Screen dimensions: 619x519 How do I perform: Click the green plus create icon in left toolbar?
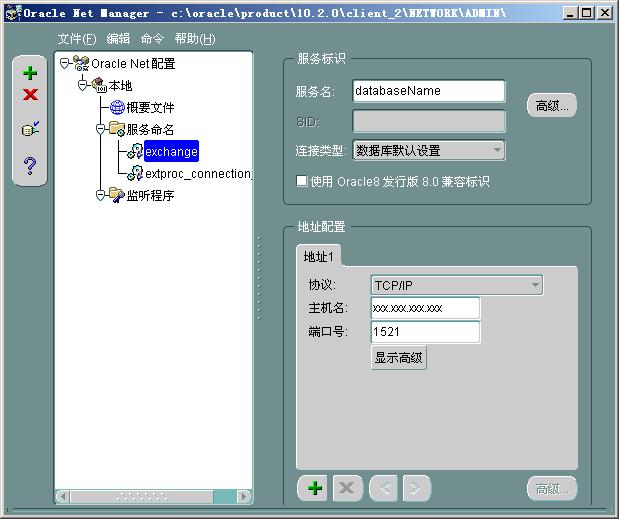[30, 73]
